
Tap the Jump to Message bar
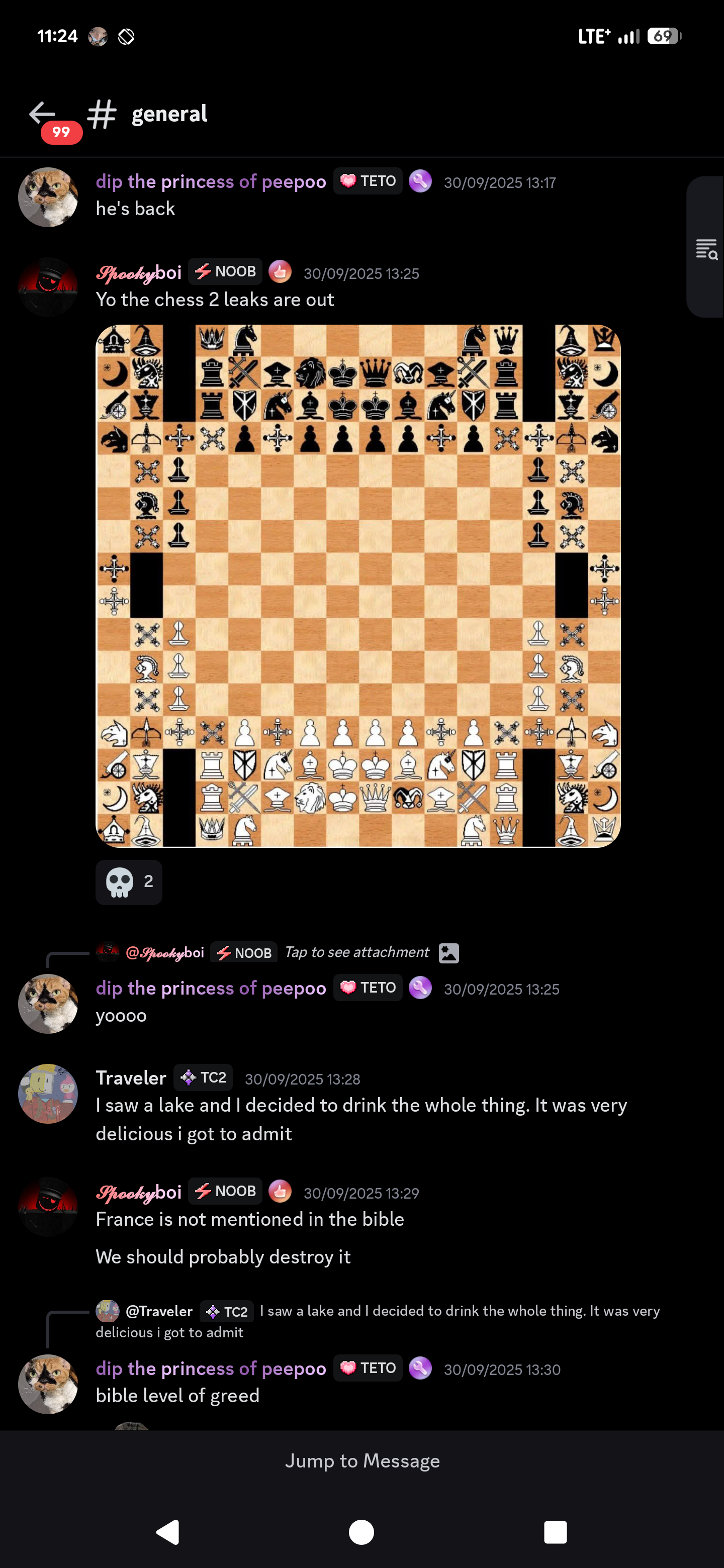coord(361,1461)
